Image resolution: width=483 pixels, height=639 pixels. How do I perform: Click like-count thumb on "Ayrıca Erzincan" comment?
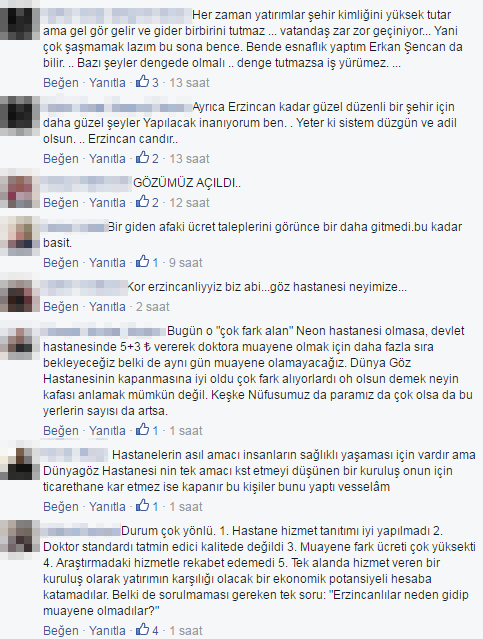click(143, 158)
